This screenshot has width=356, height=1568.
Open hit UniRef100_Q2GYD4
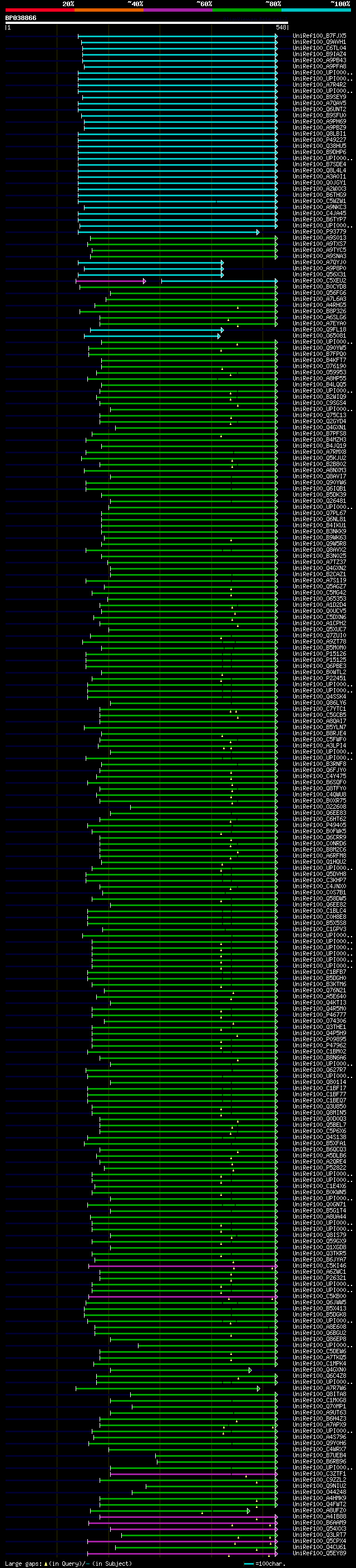319,422
